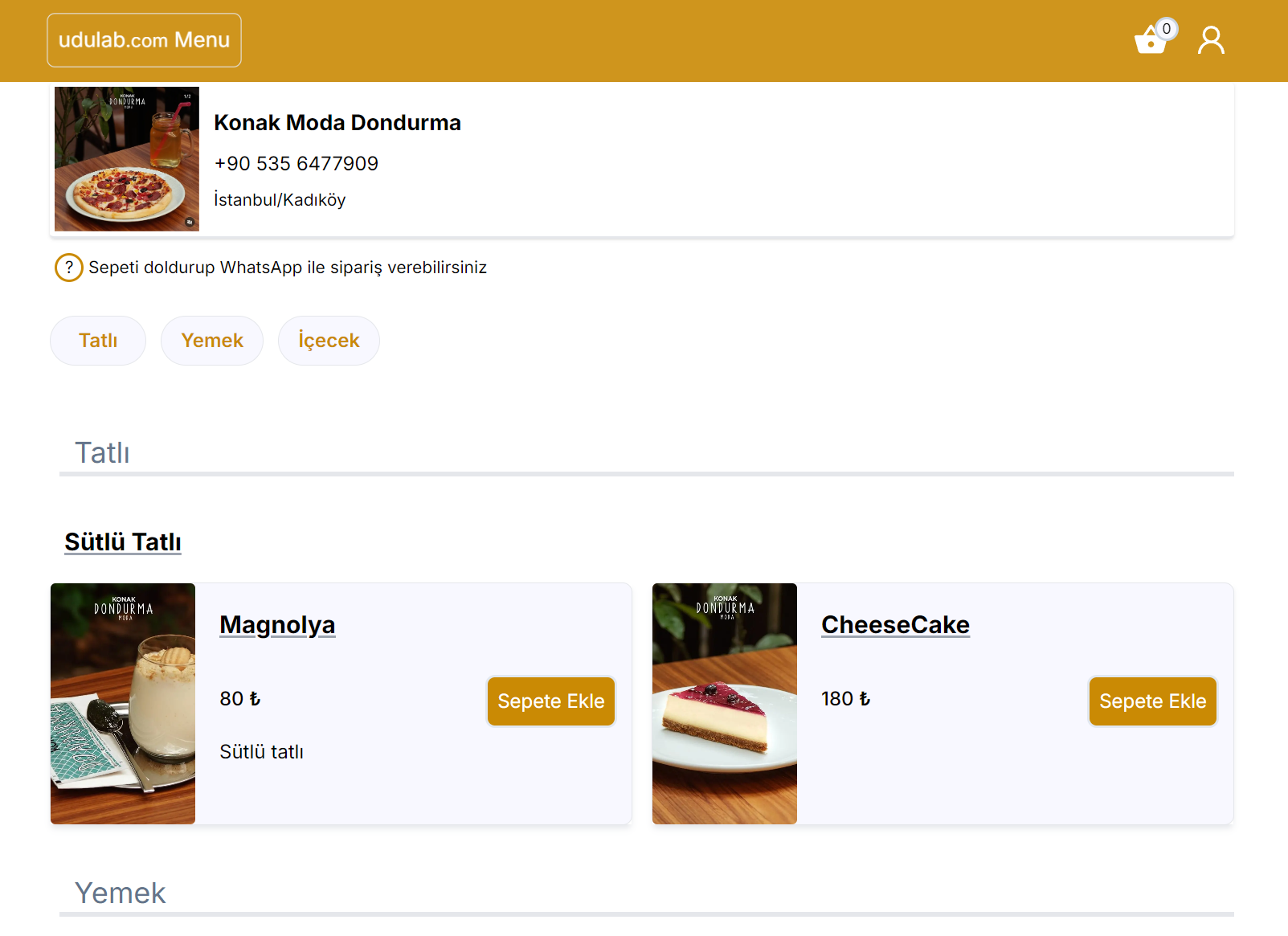Open the CheeseCake item title link
This screenshot has width=1288, height=936.
point(895,625)
